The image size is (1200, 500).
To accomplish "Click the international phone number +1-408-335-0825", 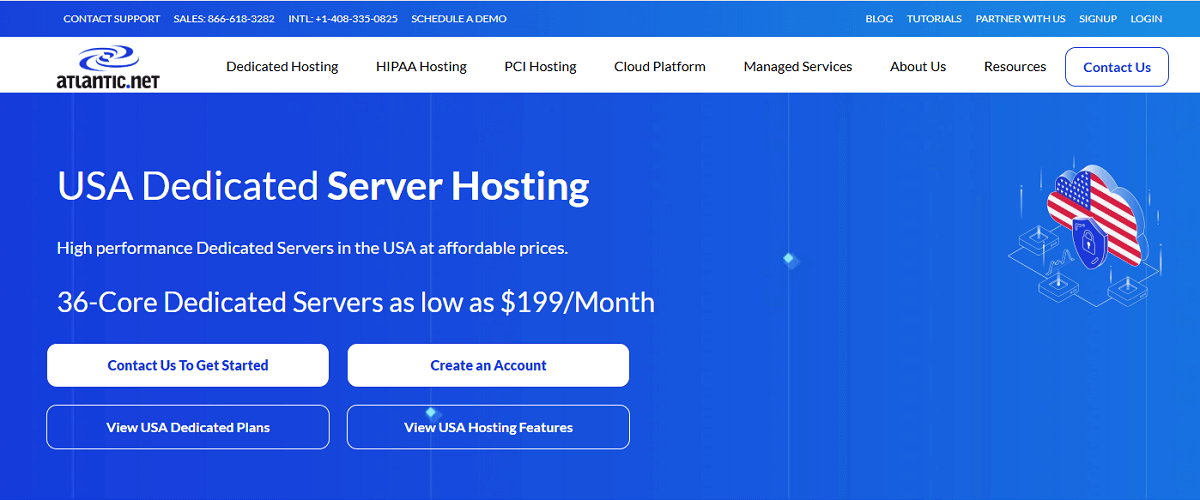I will [343, 19].
